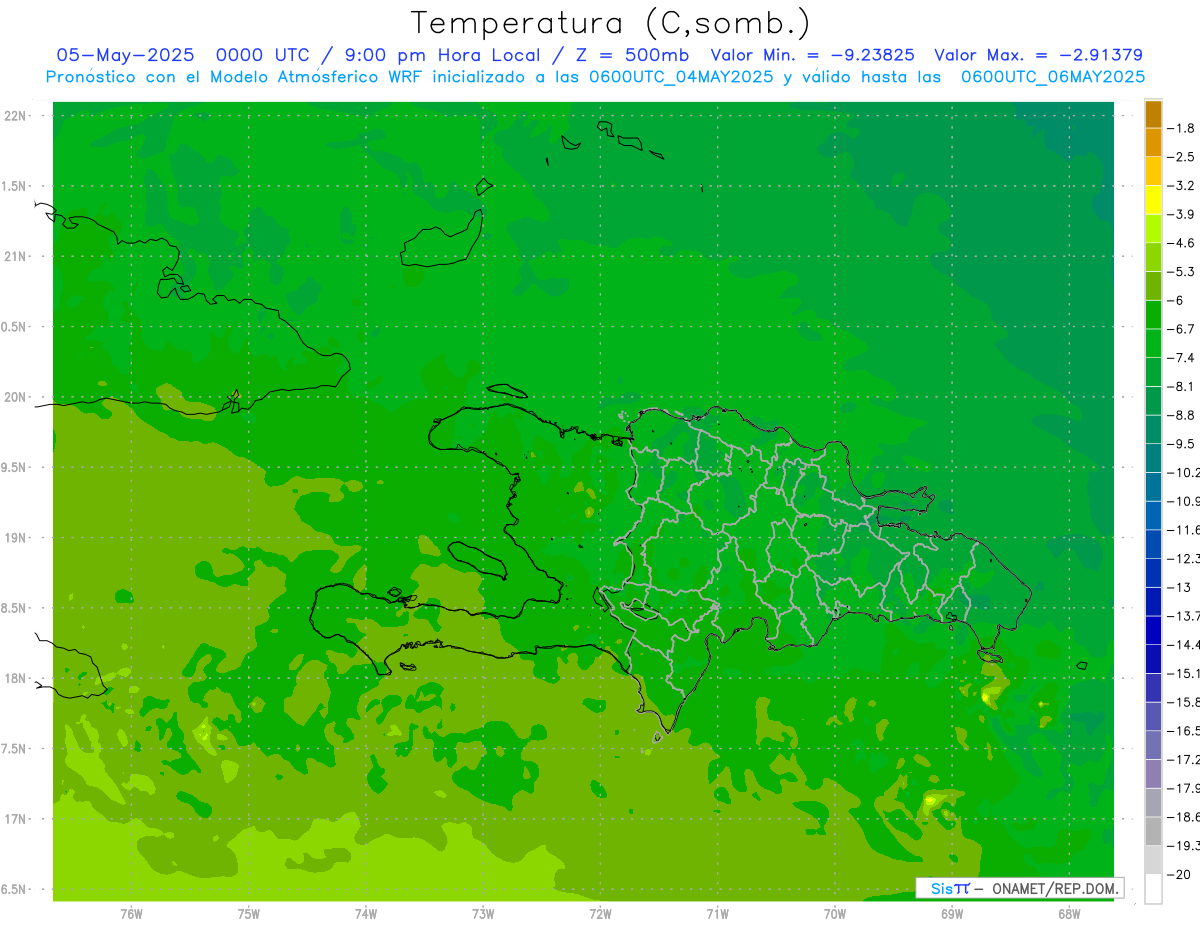Click the "-6.7" legend value

pos(1182,329)
